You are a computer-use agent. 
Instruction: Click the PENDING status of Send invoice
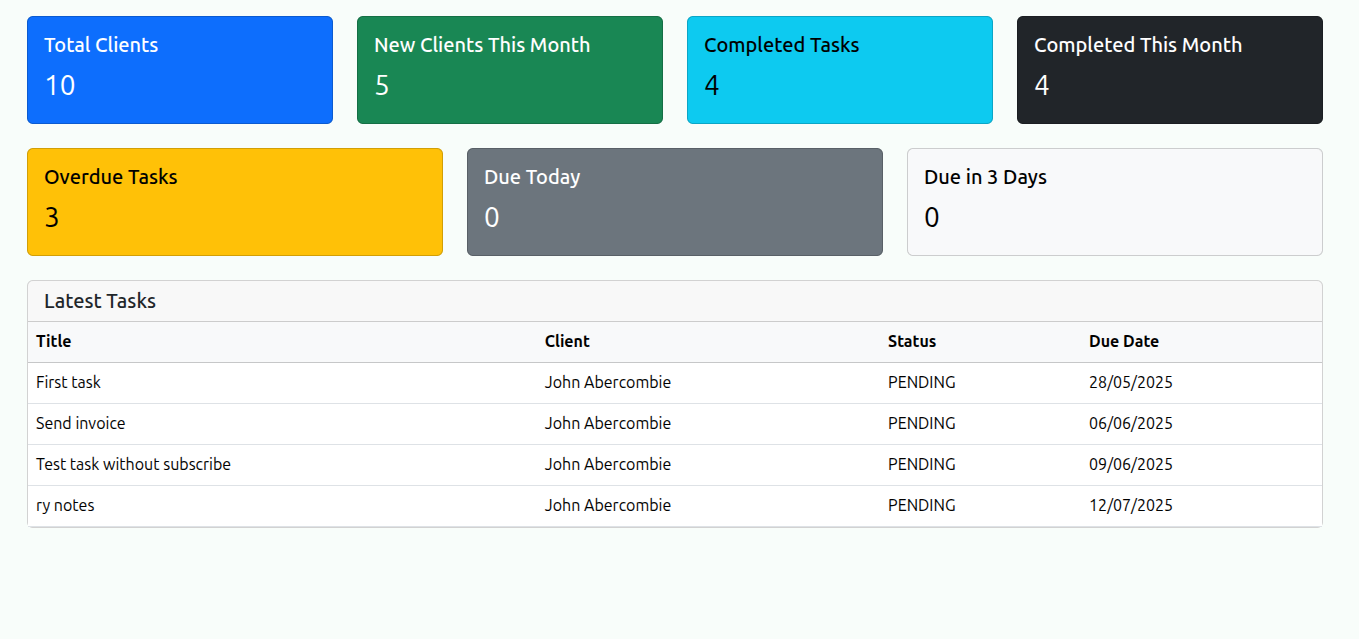click(921, 423)
